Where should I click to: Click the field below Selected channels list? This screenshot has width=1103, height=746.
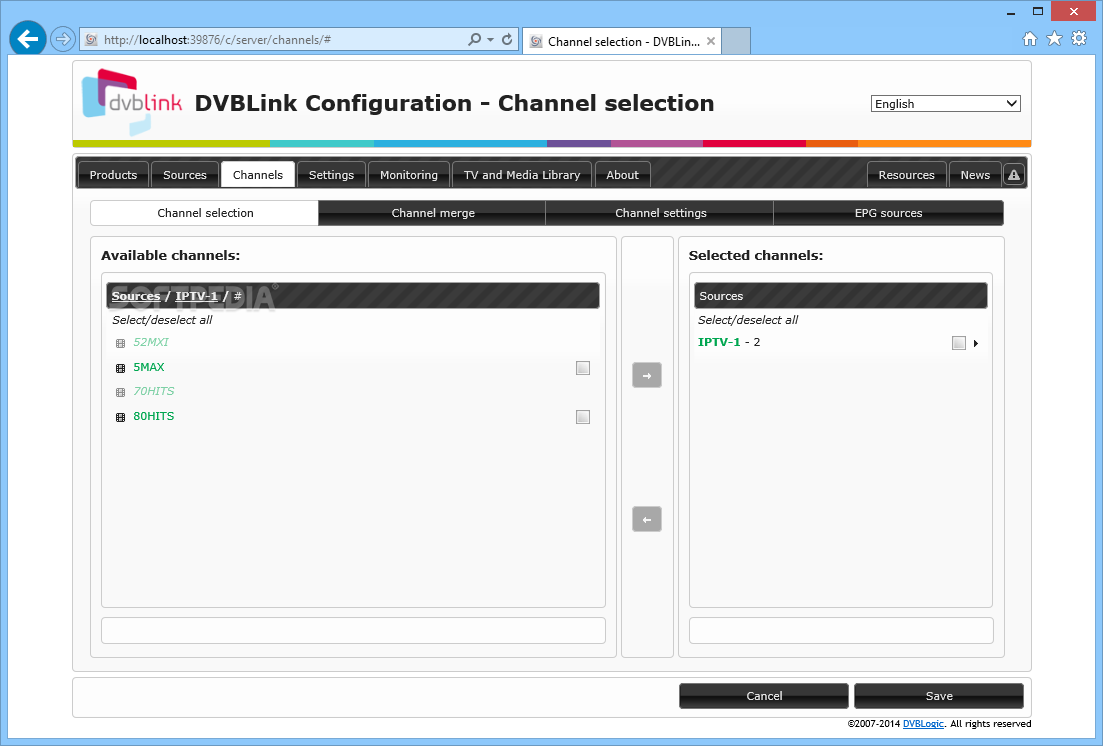tap(841, 631)
